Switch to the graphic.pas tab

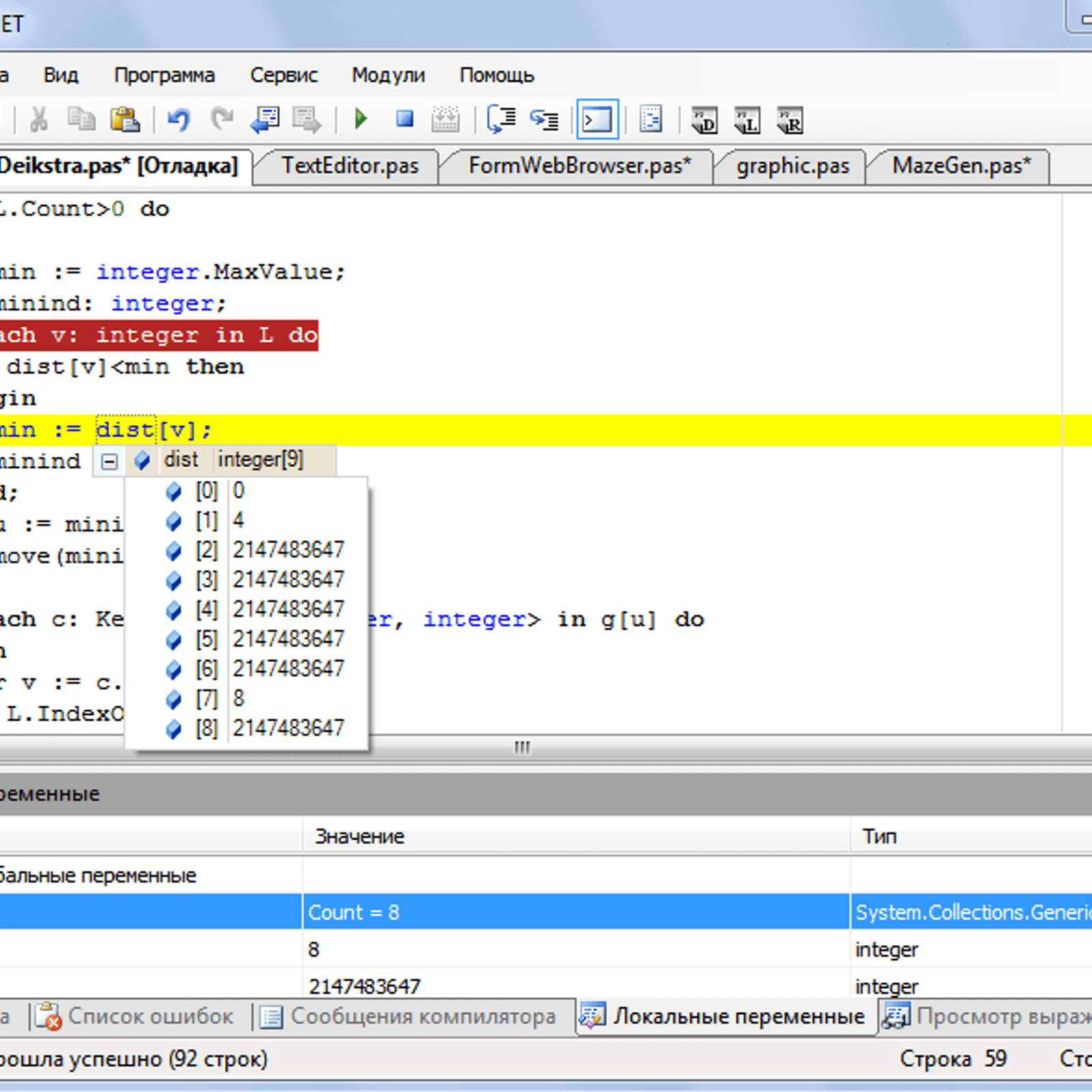[x=793, y=166]
